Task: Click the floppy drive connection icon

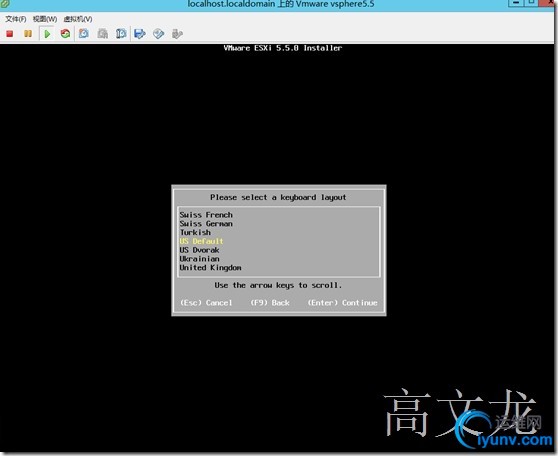Action: [x=140, y=34]
